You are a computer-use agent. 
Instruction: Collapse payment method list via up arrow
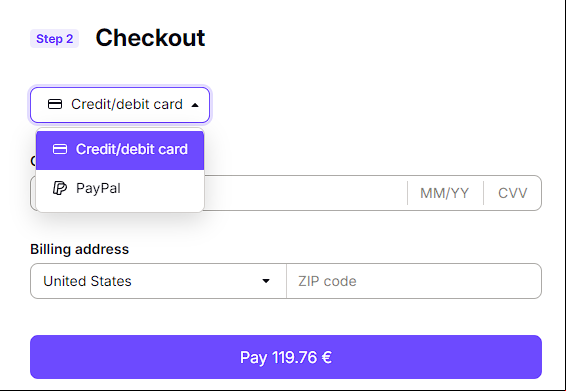195,105
